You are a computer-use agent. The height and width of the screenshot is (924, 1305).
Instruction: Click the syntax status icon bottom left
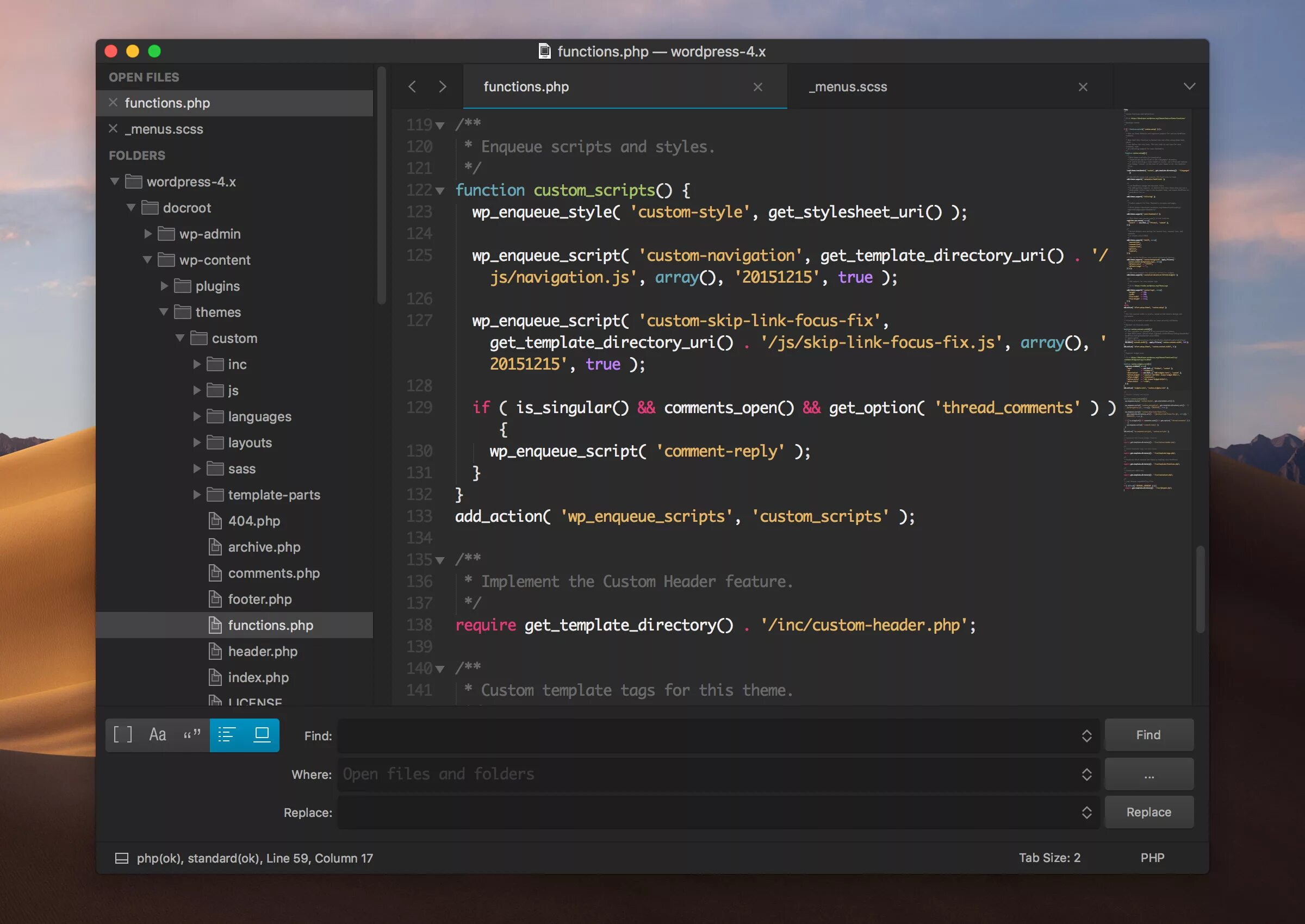(x=123, y=858)
